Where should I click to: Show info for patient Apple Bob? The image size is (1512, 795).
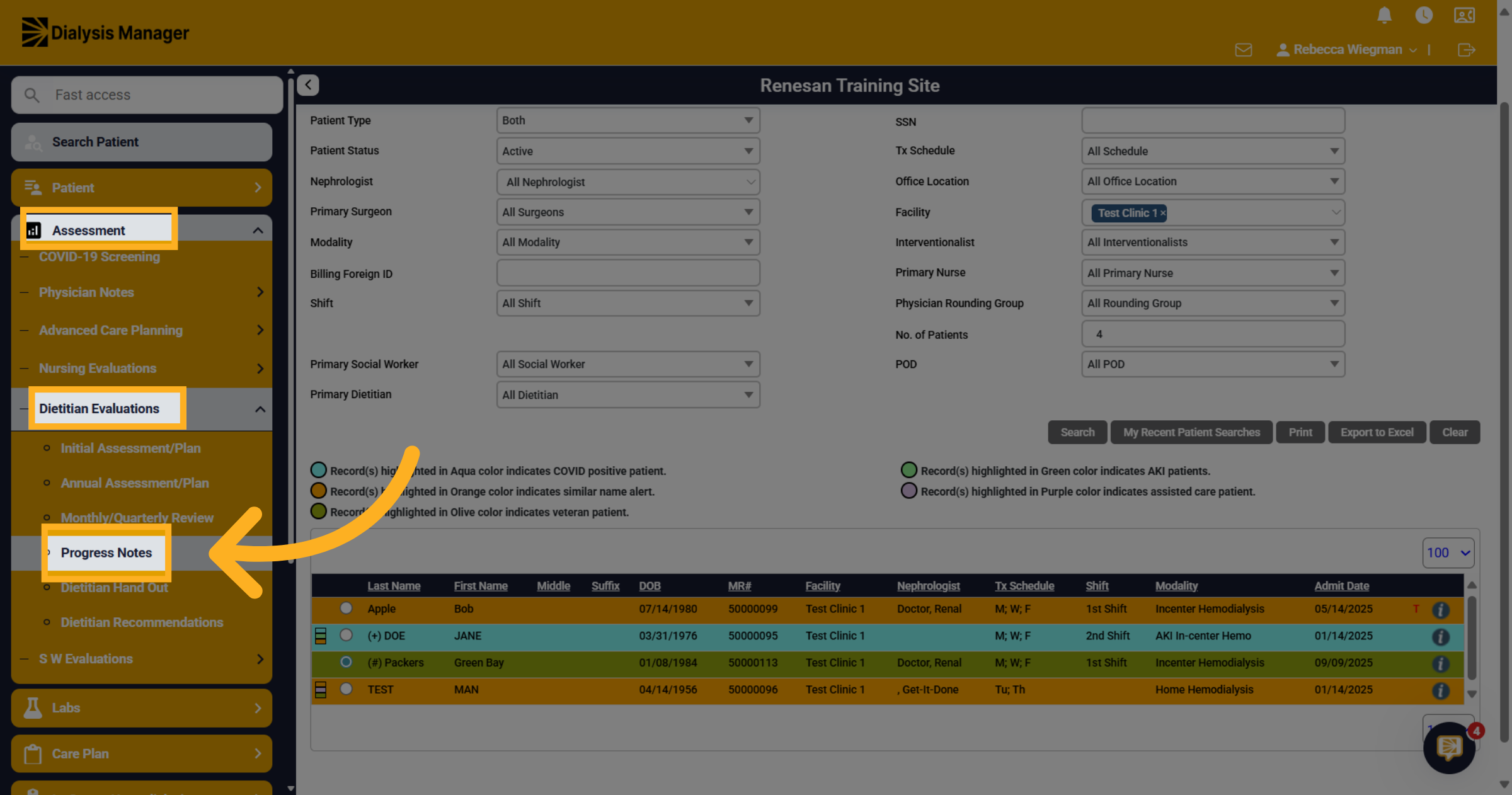[x=1440, y=610]
